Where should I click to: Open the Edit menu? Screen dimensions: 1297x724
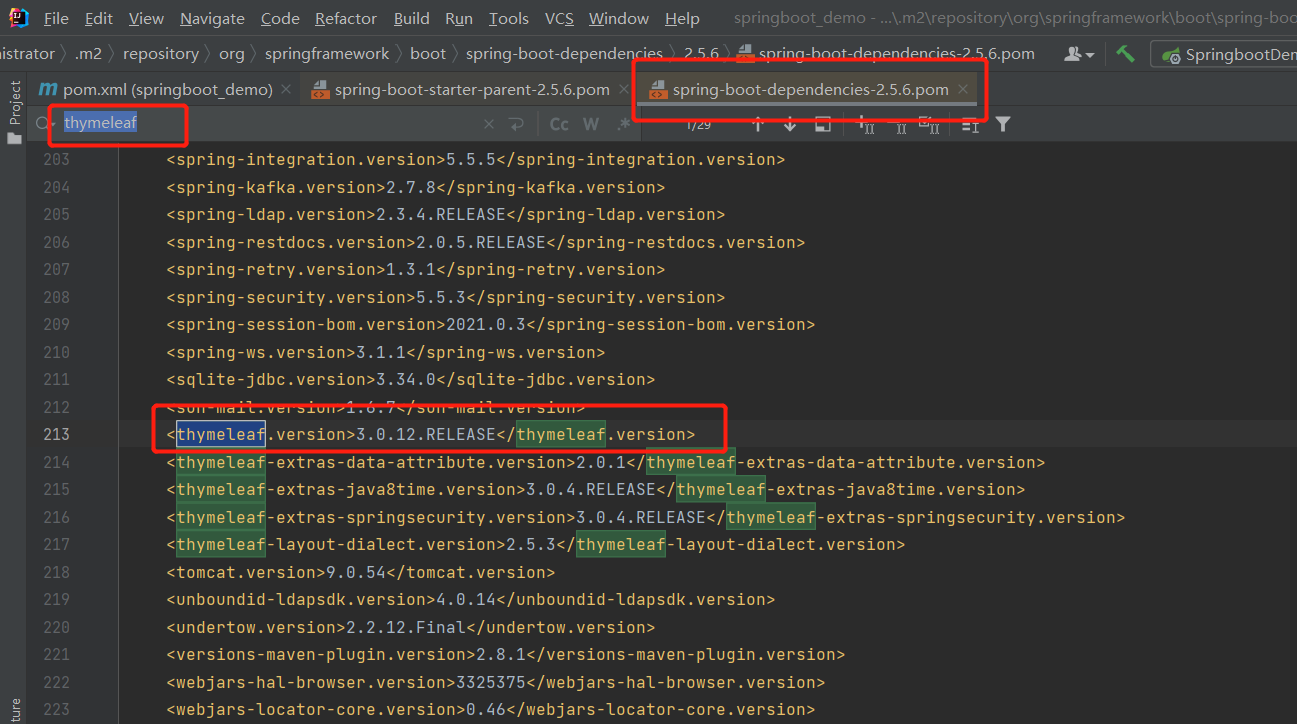[99, 18]
